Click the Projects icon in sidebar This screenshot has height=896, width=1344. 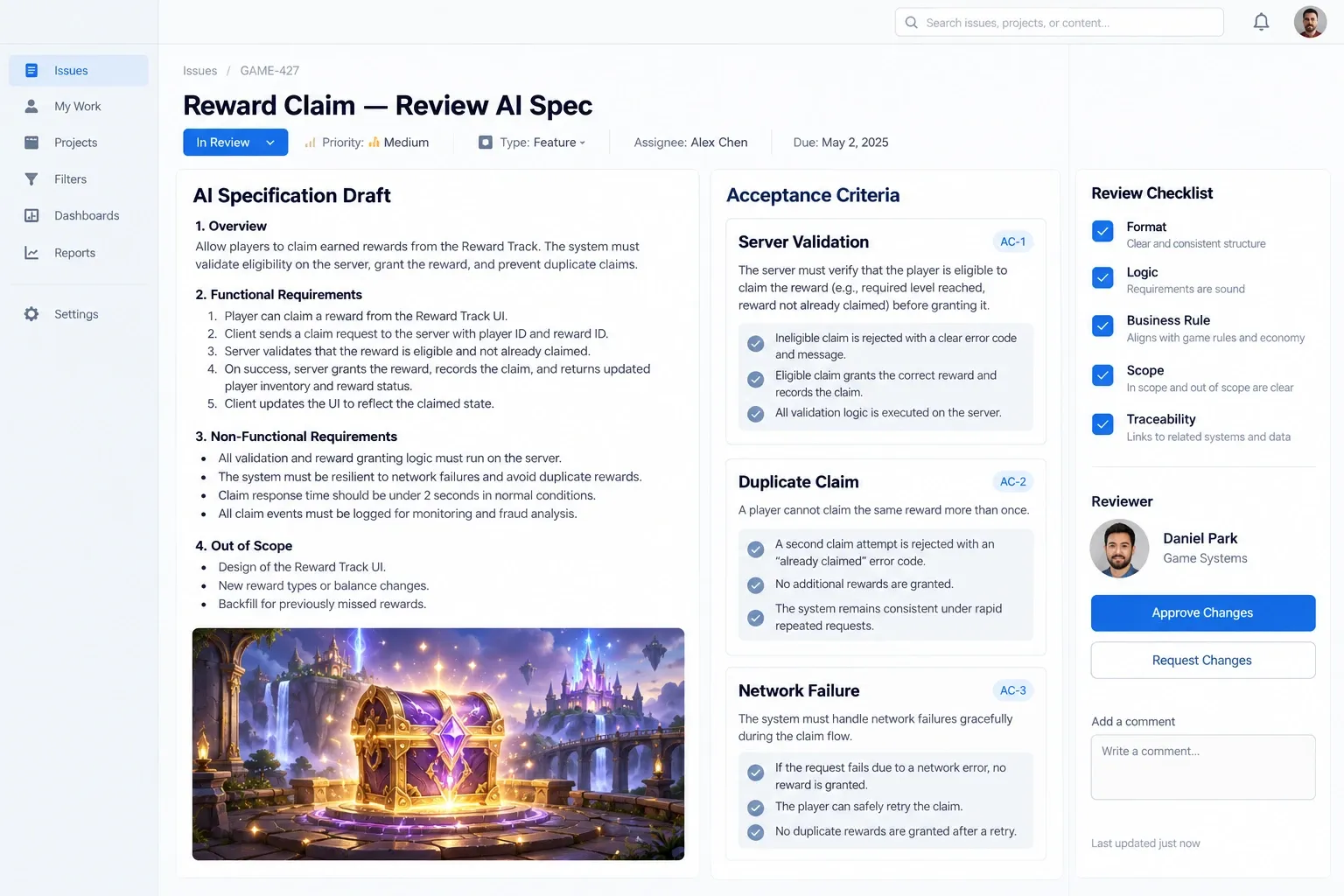pyautogui.click(x=31, y=143)
